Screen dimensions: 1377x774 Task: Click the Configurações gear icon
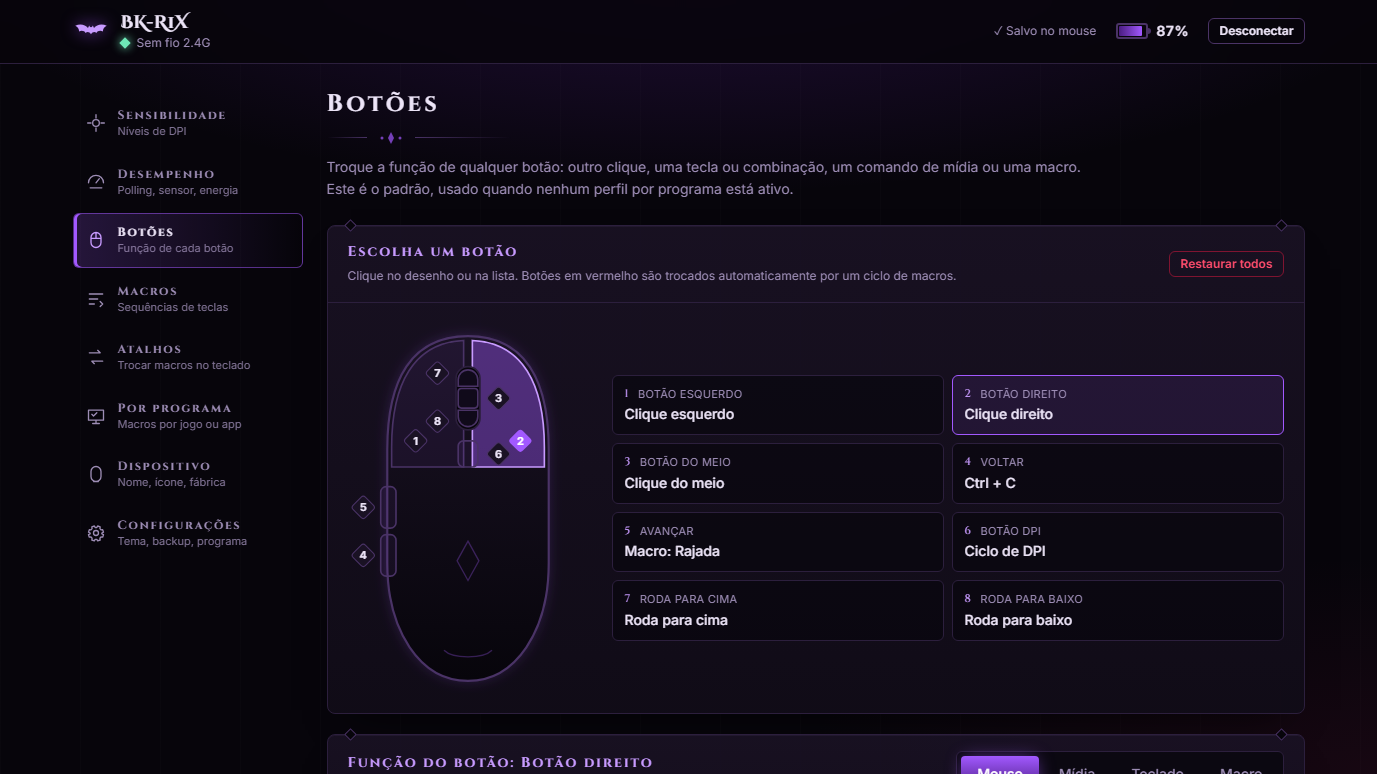coord(96,533)
